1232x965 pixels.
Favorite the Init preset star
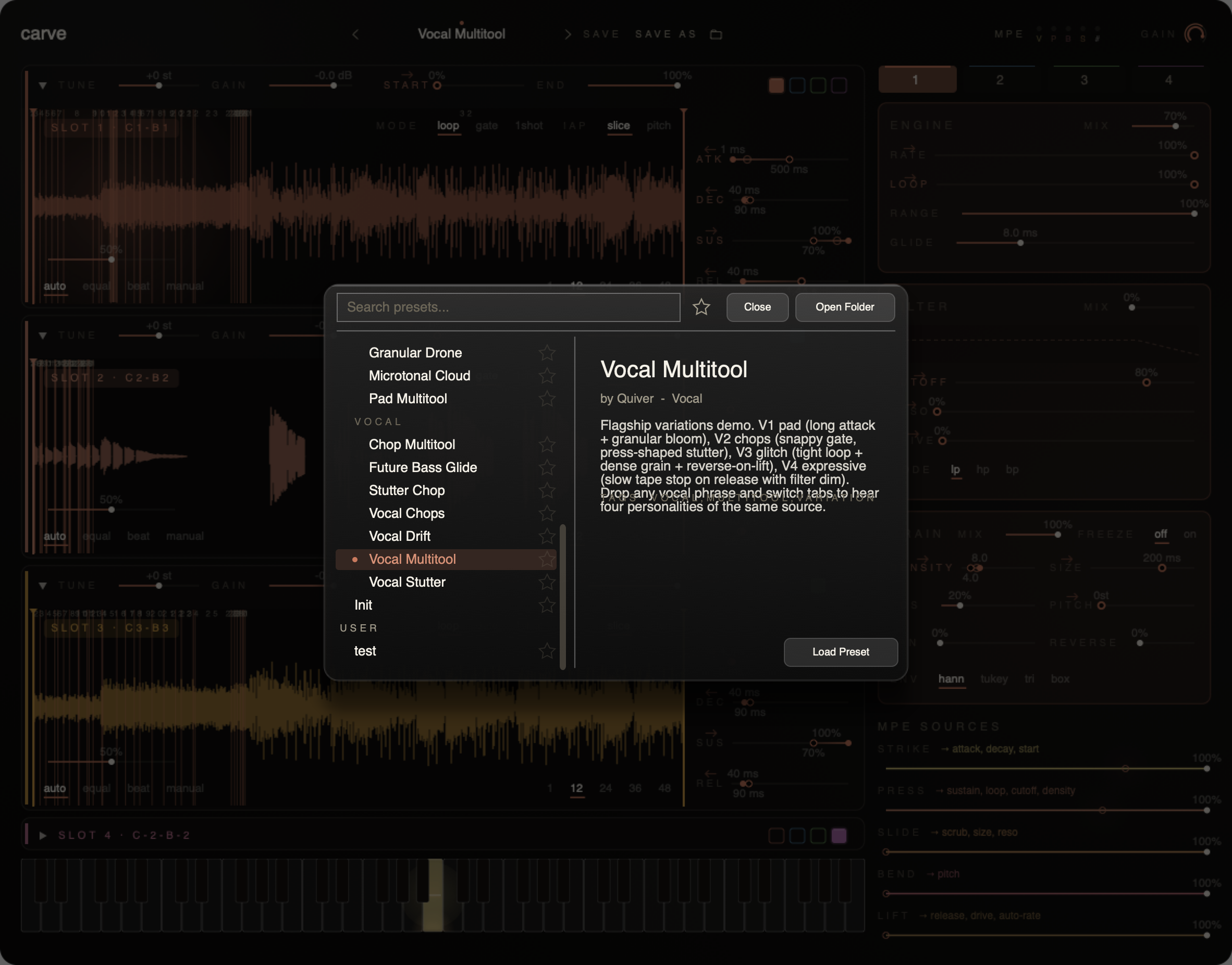point(547,605)
